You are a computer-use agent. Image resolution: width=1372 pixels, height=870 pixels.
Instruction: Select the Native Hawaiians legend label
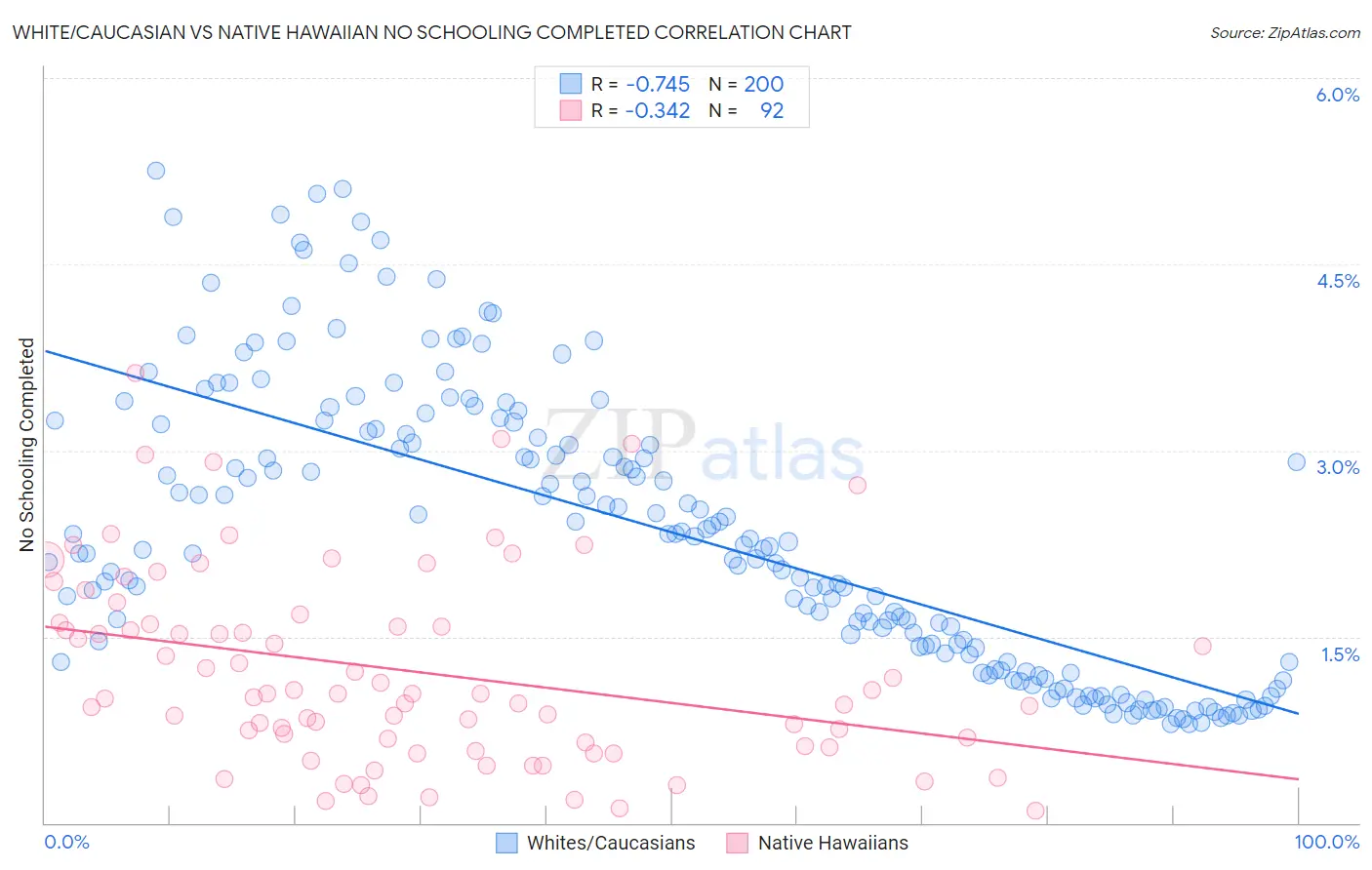tap(833, 843)
